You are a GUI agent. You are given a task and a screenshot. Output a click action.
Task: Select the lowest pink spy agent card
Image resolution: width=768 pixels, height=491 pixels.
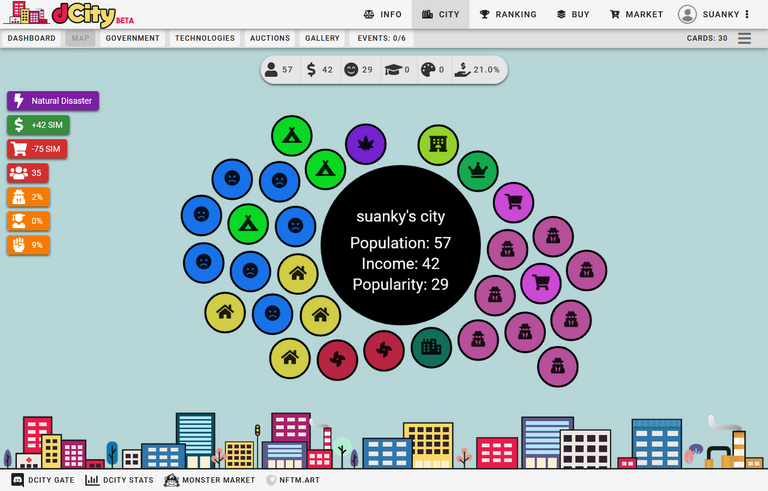tap(558, 367)
